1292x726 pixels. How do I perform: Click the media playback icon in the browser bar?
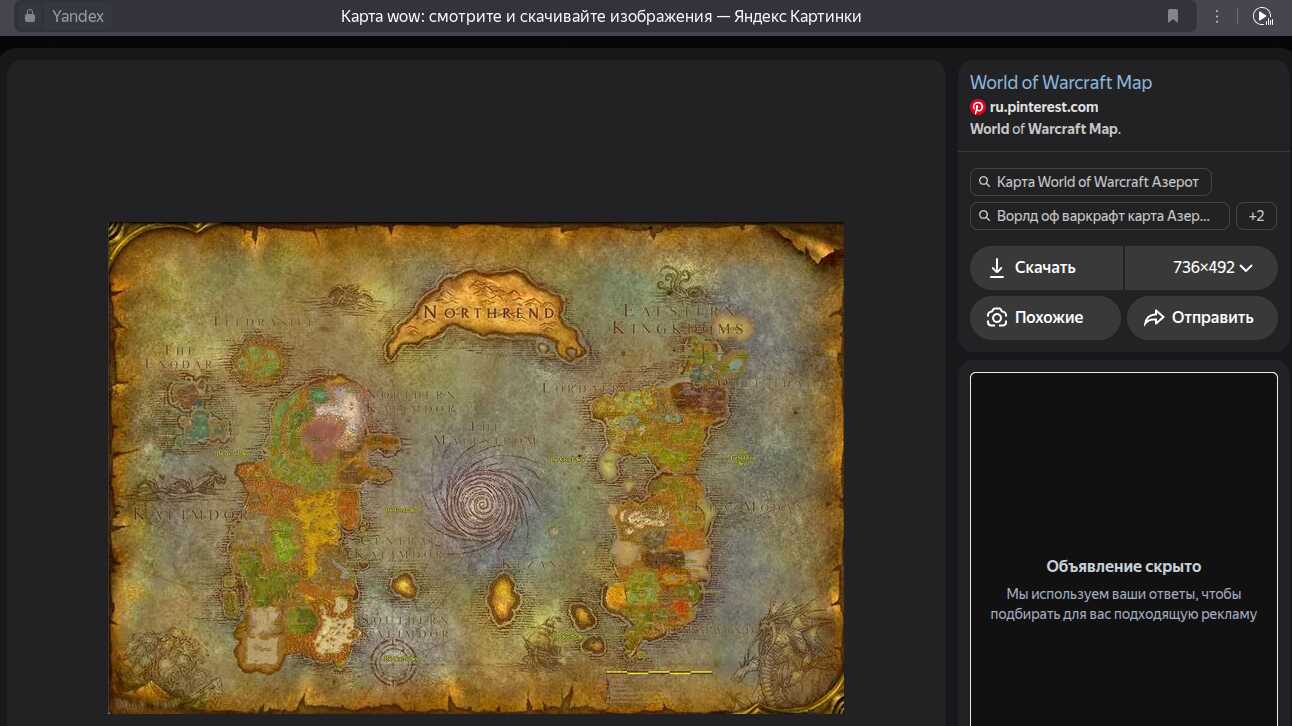[1262, 16]
